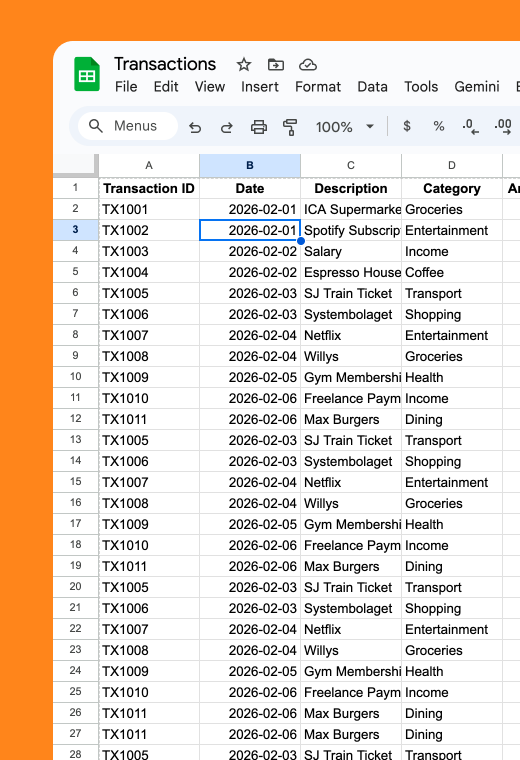The image size is (520, 760).
Task: Rename the Transactions document title
Action: (165, 64)
